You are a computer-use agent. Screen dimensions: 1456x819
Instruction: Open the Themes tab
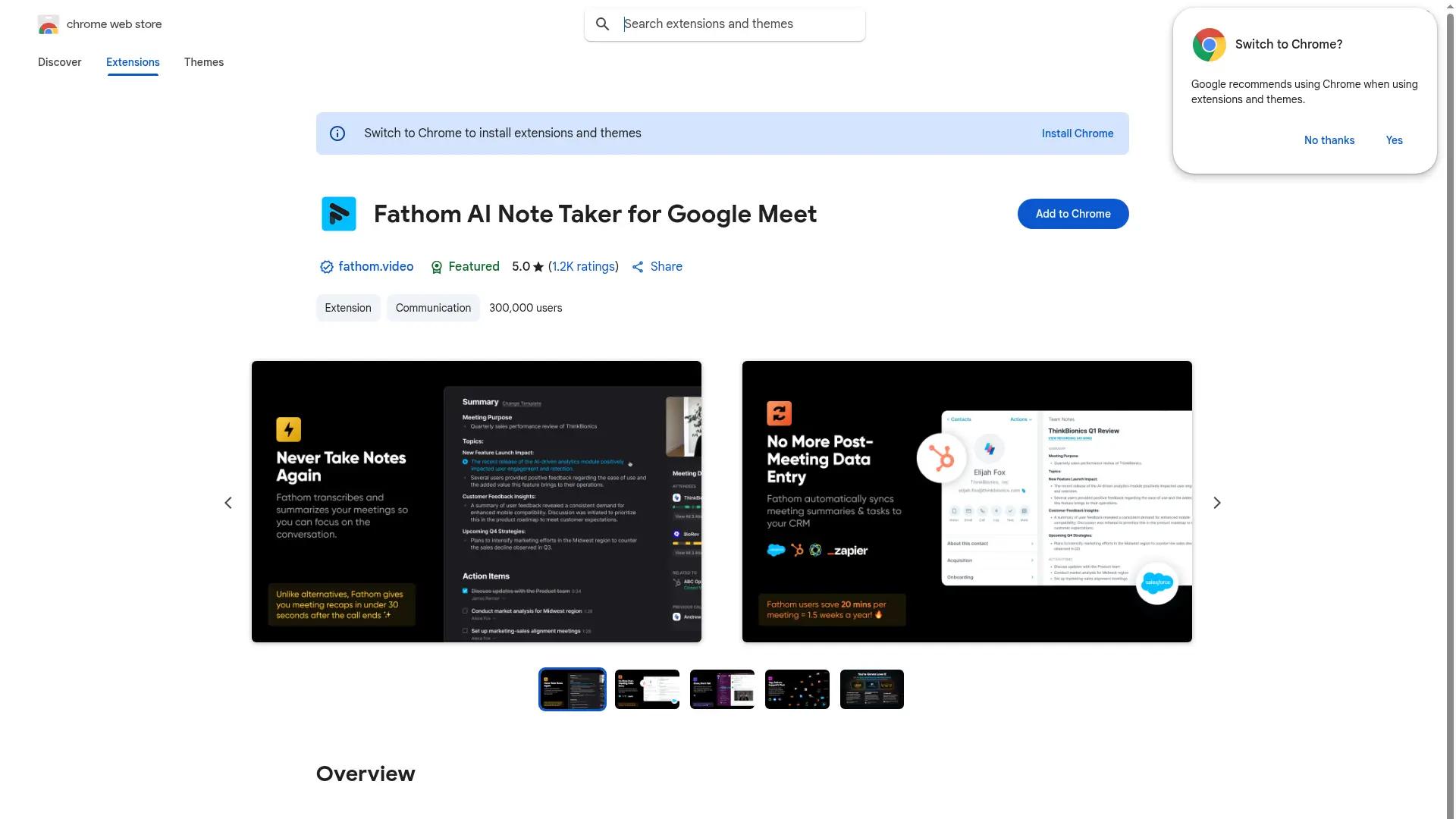tap(204, 62)
